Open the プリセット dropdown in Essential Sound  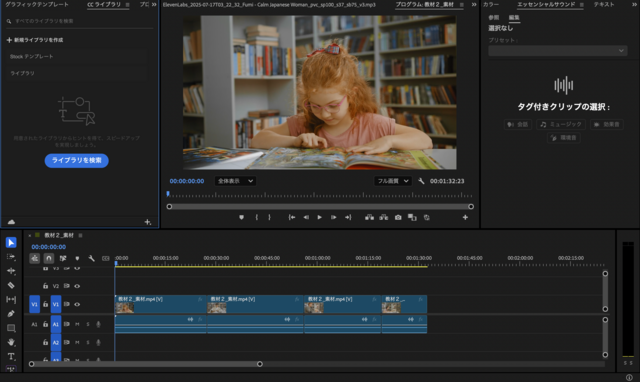[558, 51]
